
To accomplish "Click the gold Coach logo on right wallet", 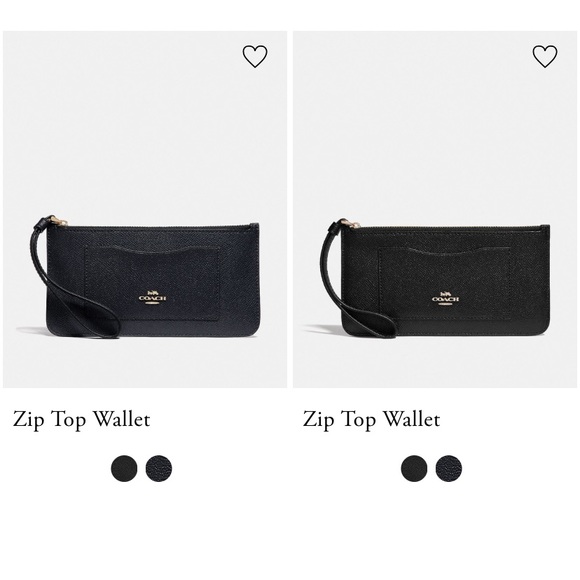I will click(x=446, y=298).
